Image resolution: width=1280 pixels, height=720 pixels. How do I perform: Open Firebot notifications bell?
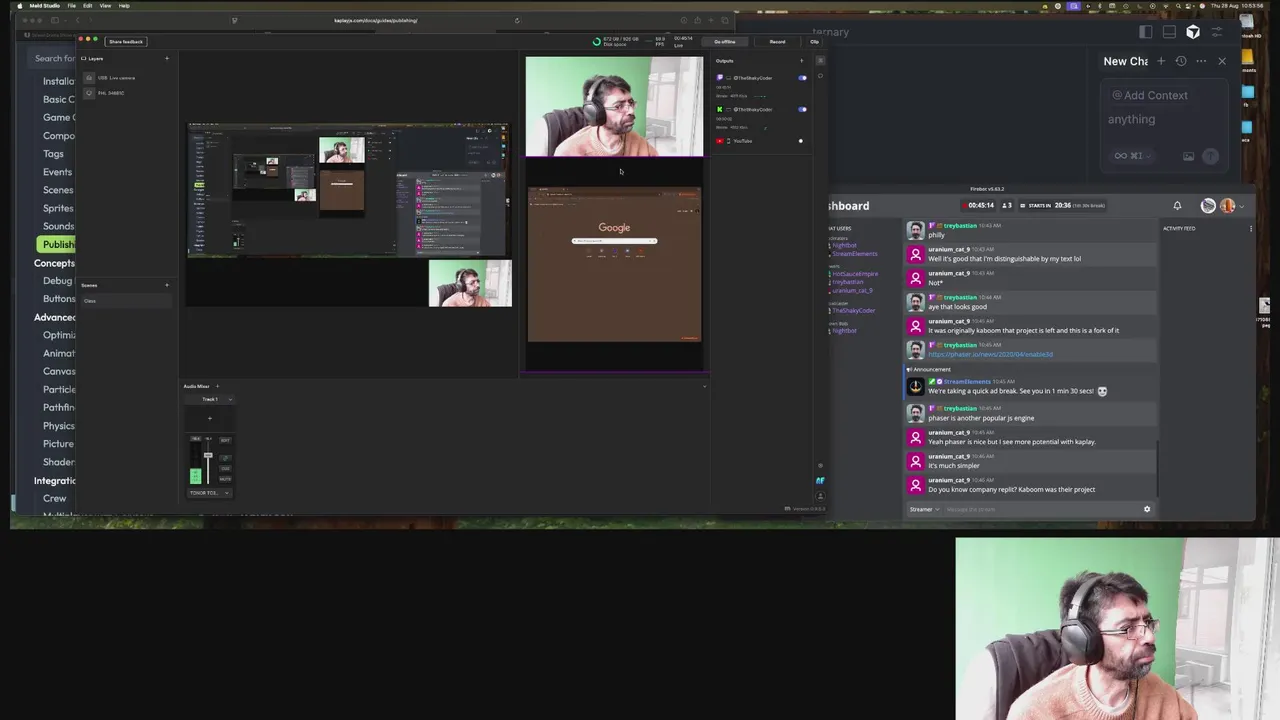pyautogui.click(x=1177, y=206)
